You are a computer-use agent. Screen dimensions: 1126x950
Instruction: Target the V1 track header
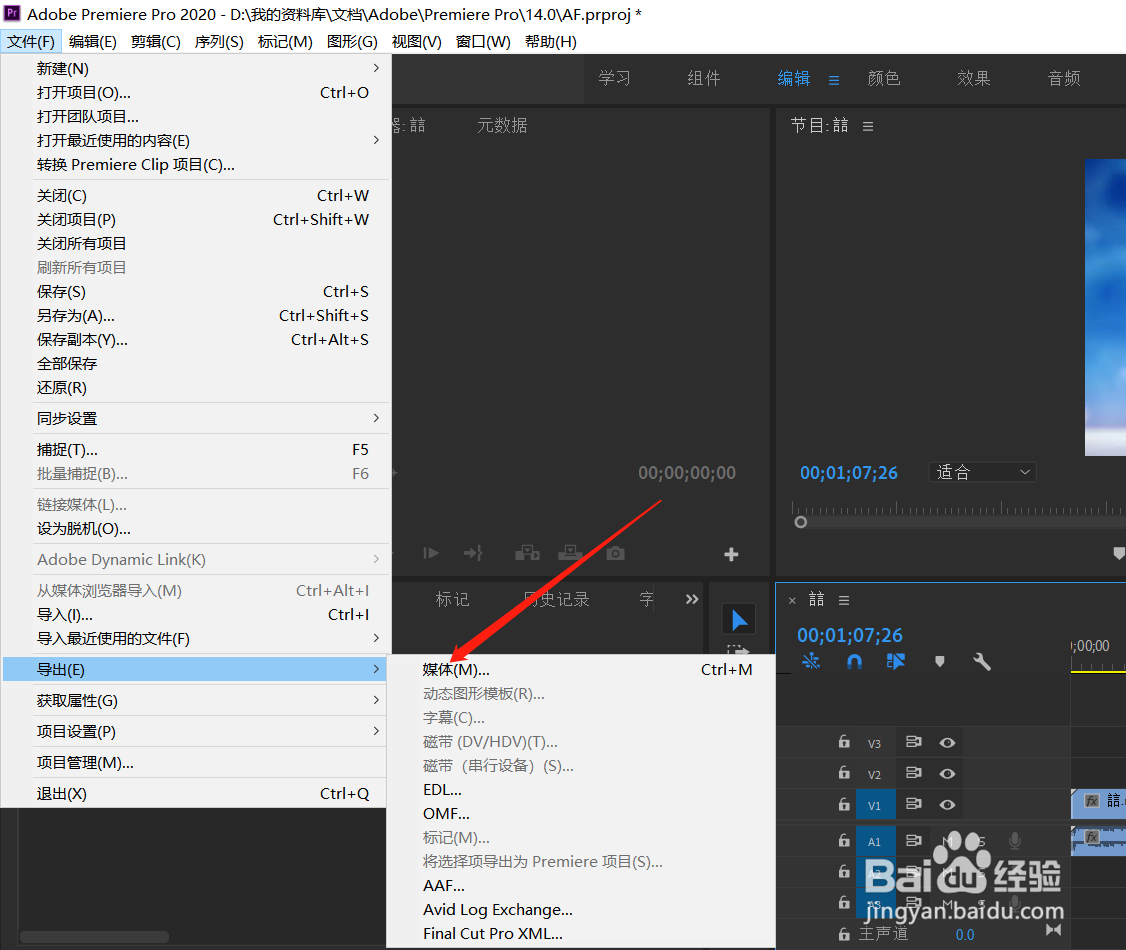[x=874, y=805]
